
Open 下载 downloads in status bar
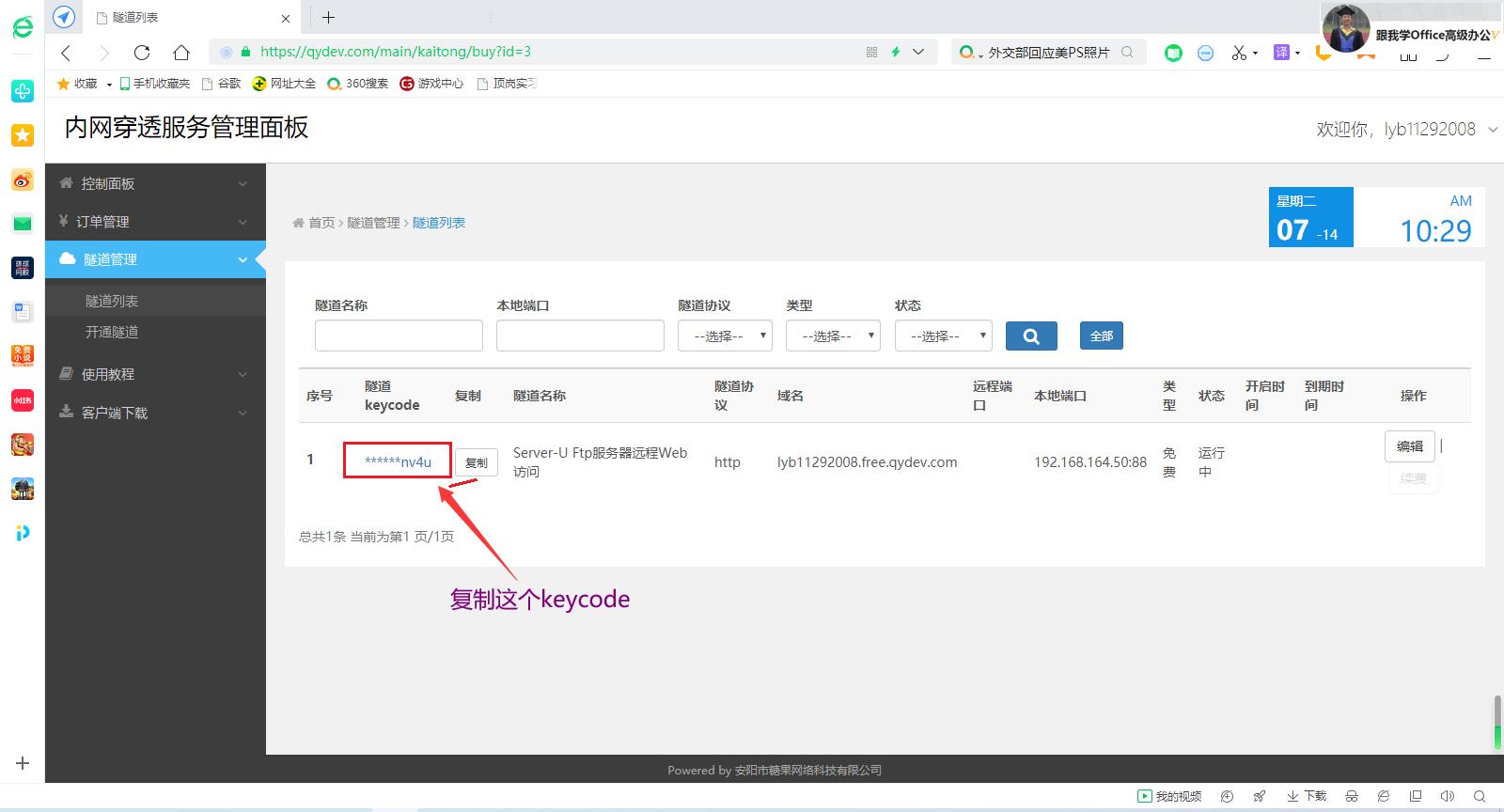[1306, 796]
